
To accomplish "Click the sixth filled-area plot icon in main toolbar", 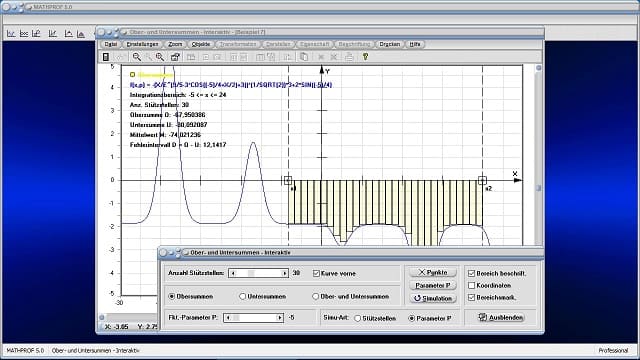I will point(81,34).
